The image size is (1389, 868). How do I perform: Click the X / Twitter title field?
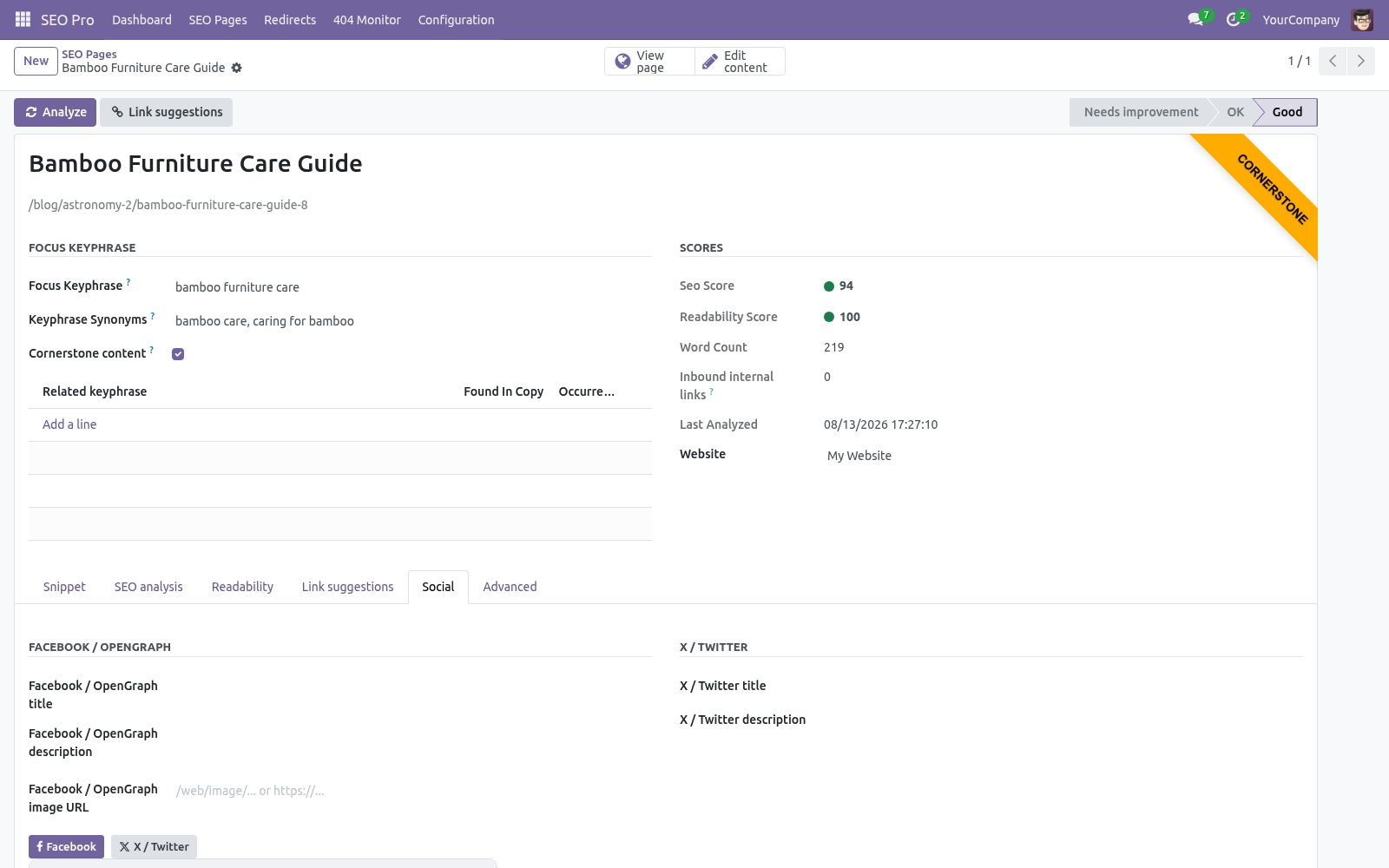pyautogui.click(x=1063, y=686)
